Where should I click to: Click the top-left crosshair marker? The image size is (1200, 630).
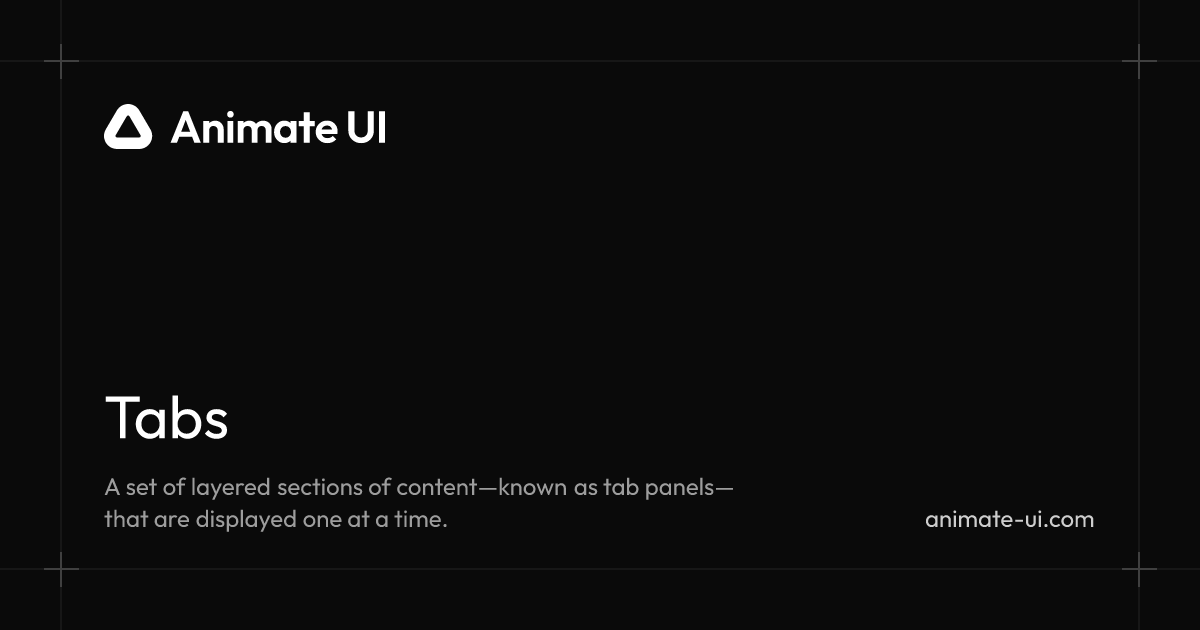click(x=61, y=61)
